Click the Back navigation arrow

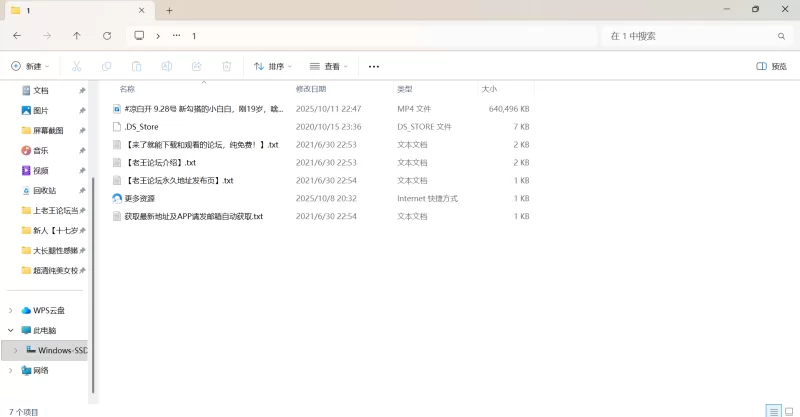click(17, 35)
